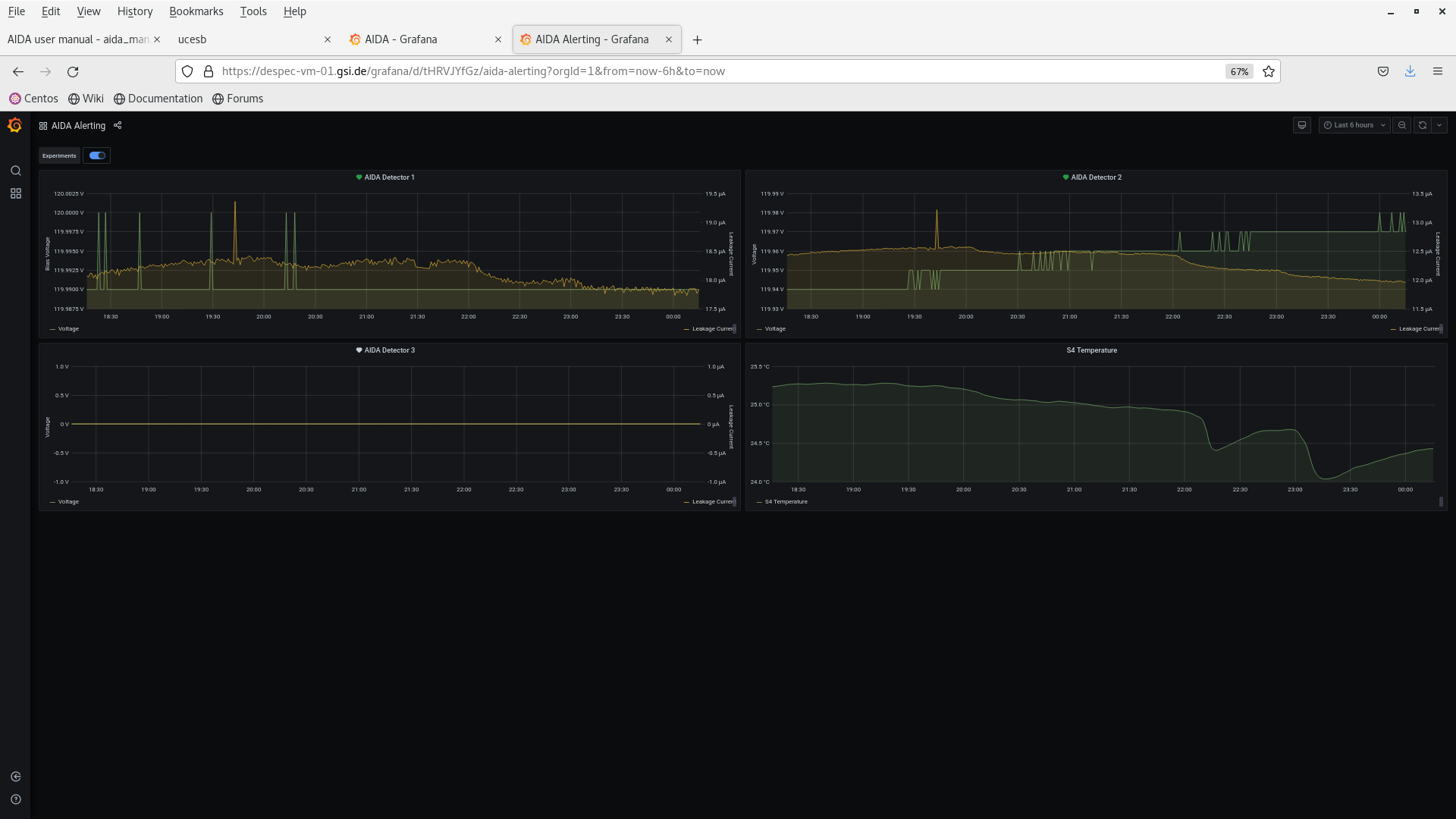Open the Save to Pocket icon
1456x819 pixels.
(x=1383, y=71)
